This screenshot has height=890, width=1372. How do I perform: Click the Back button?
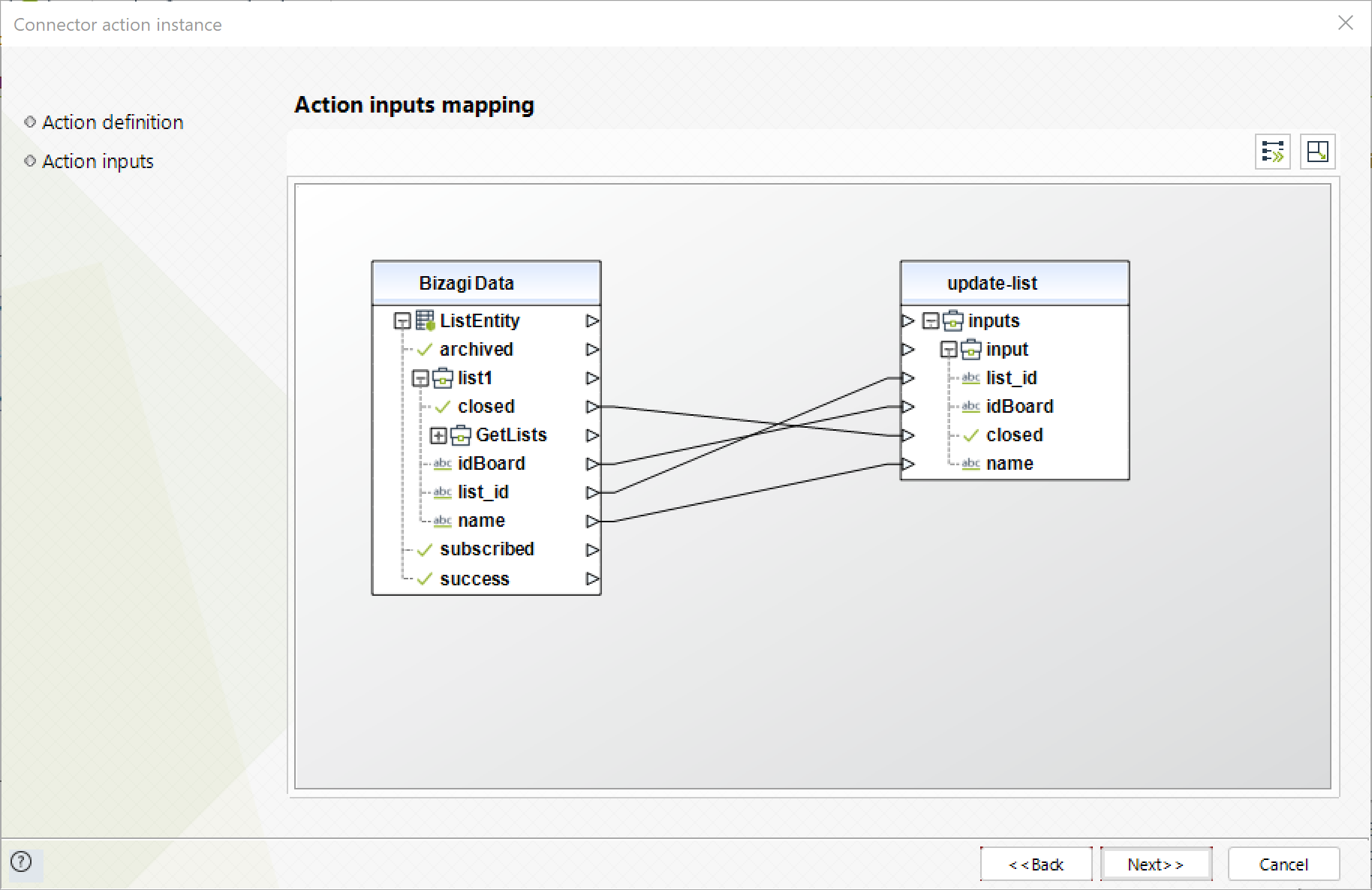[1036, 864]
